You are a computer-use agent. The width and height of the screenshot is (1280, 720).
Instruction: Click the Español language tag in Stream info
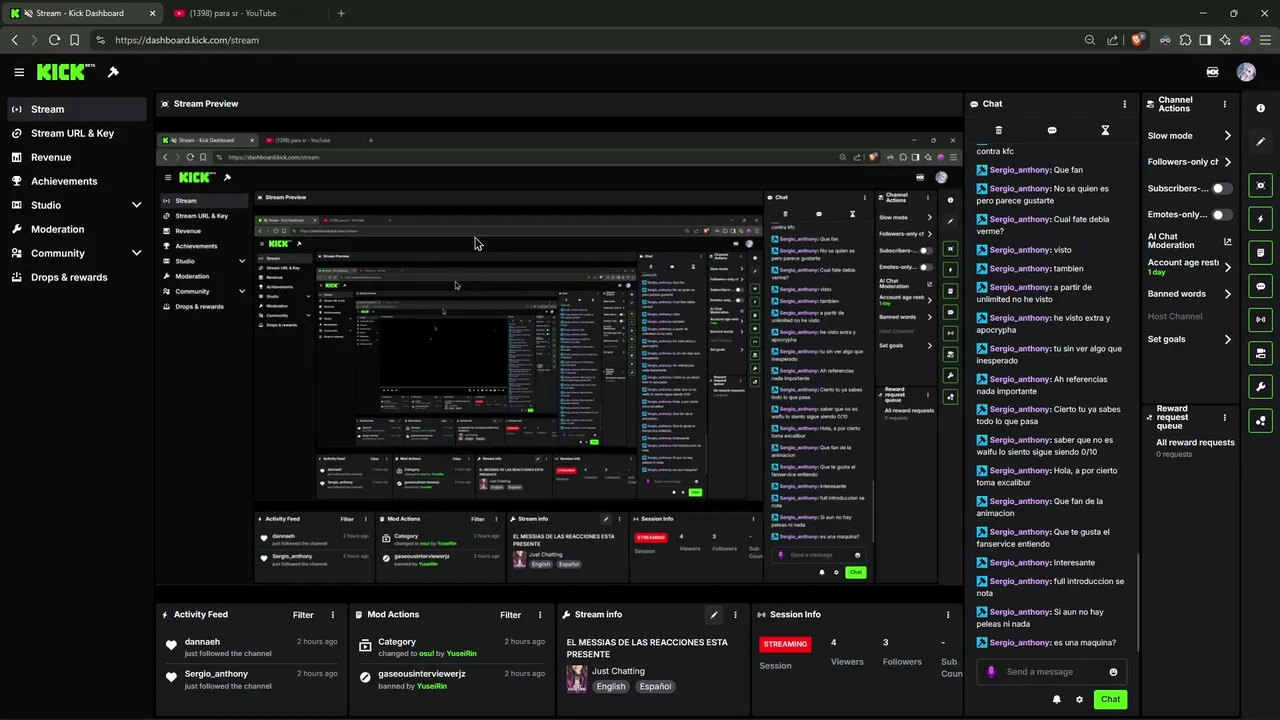point(656,686)
